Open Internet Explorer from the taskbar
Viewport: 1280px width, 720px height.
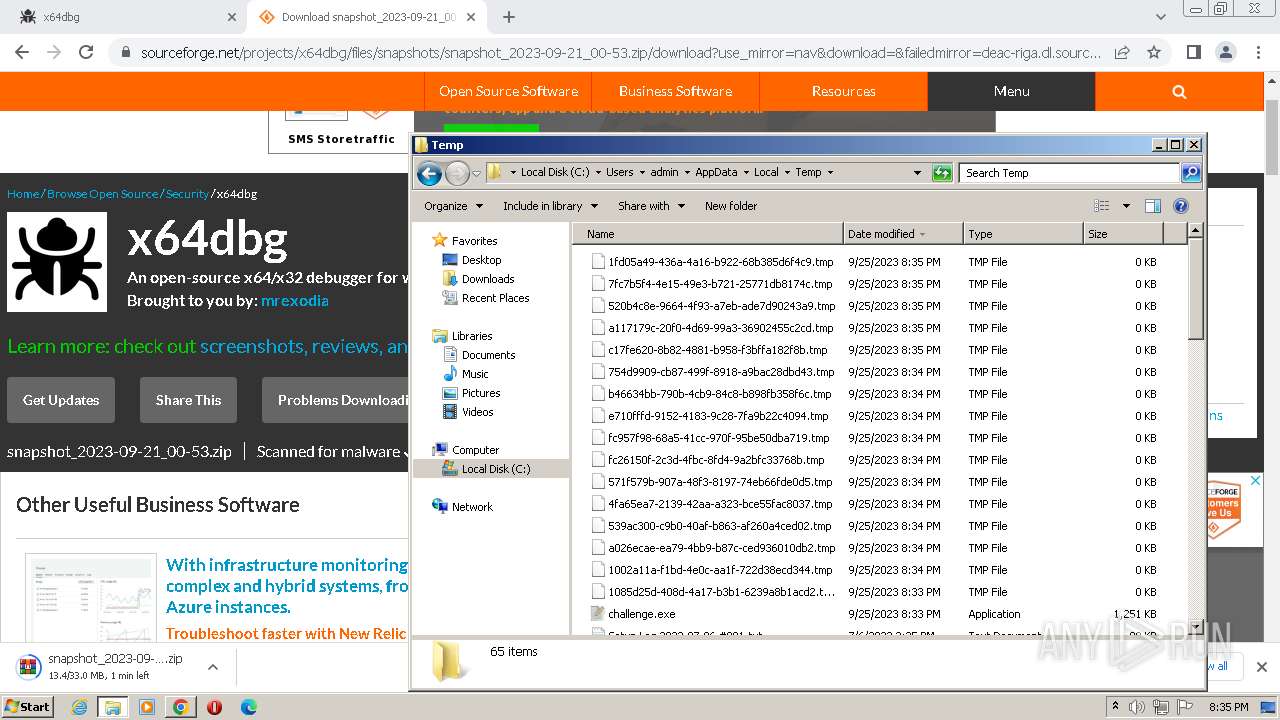(x=79, y=707)
